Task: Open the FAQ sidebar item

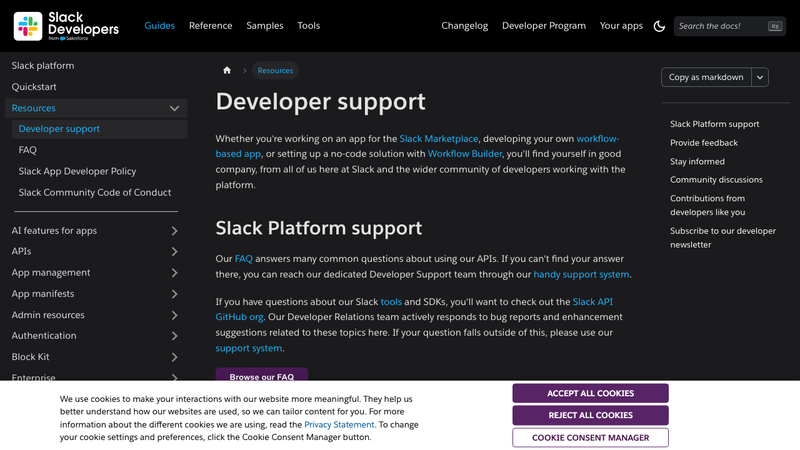Action: click(28, 150)
